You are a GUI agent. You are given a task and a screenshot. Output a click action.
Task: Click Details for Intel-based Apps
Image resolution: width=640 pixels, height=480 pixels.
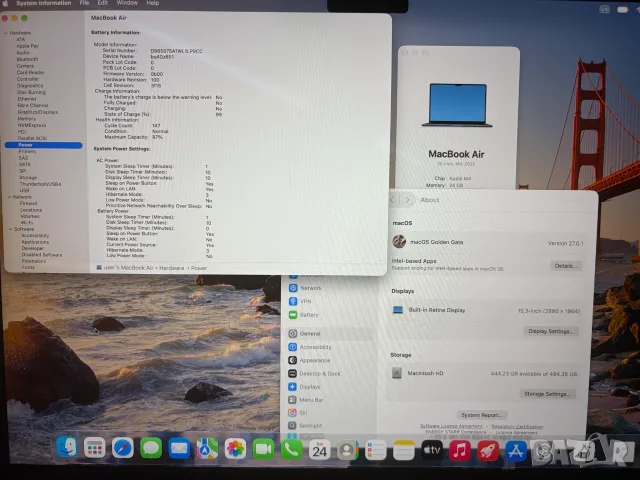pyautogui.click(x=565, y=266)
